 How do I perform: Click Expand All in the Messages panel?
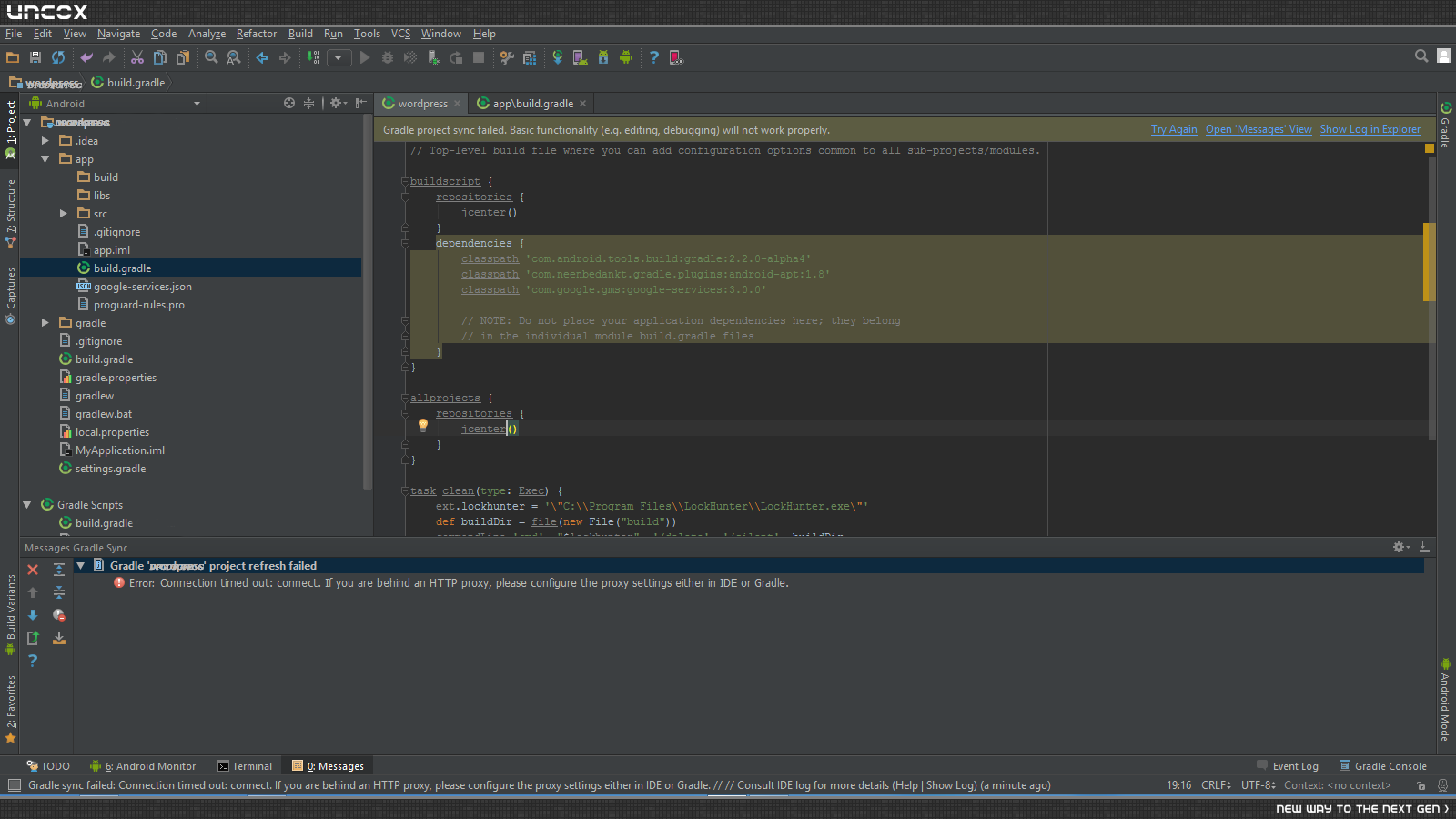tap(59, 570)
